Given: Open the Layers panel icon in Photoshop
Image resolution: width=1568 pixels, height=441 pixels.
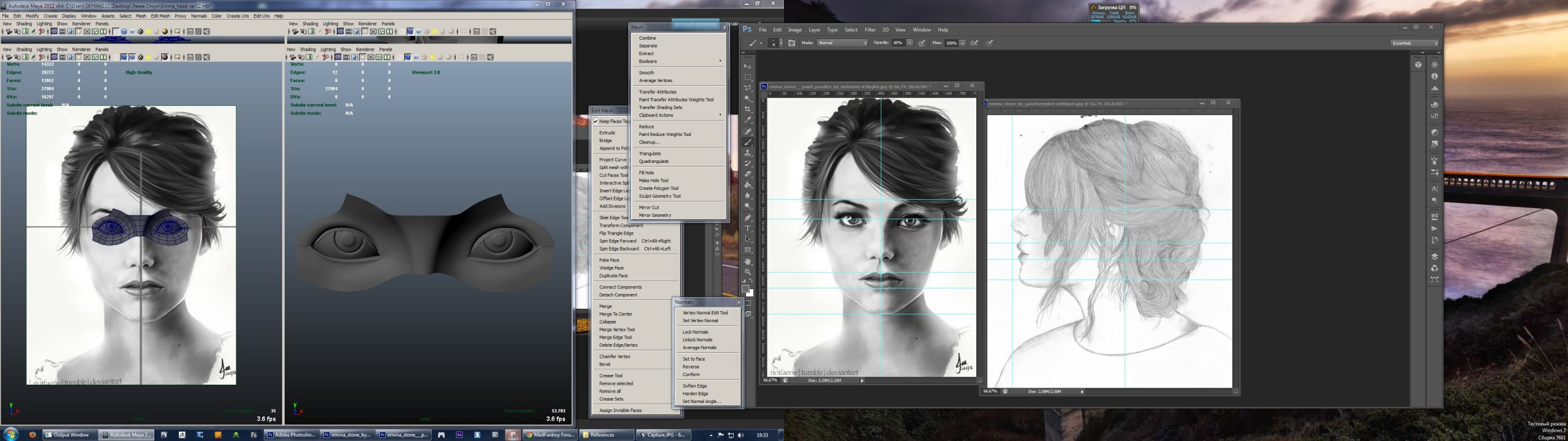Looking at the screenshot, I should point(1434,257).
